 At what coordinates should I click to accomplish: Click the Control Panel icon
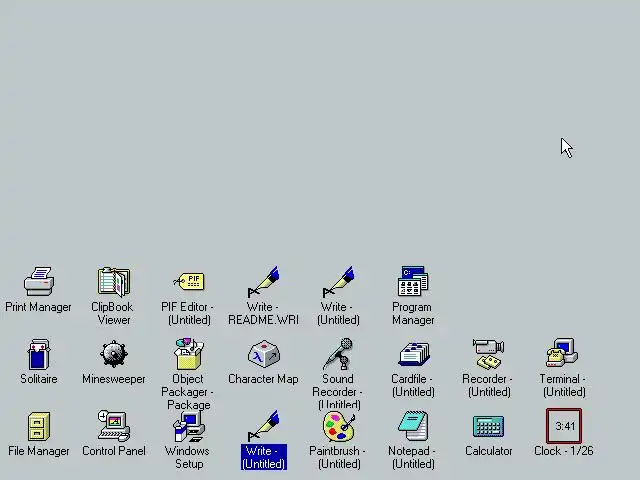coord(114,426)
